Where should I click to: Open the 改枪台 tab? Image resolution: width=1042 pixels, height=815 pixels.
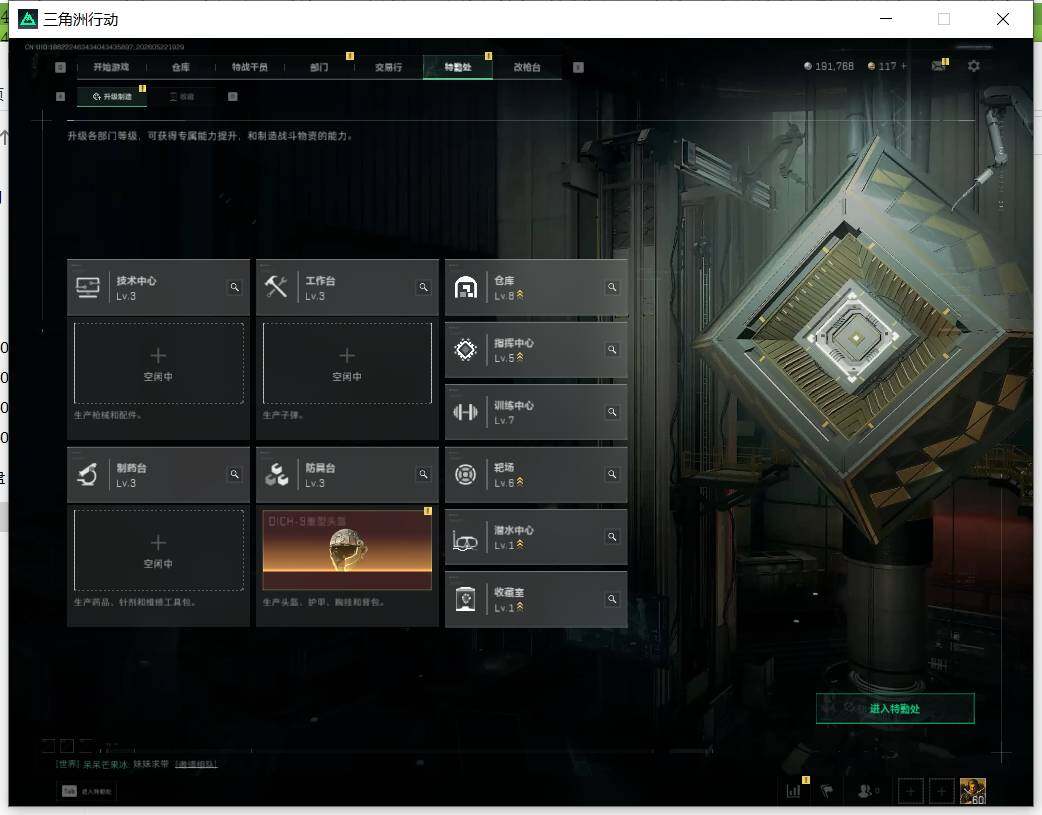[527, 67]
